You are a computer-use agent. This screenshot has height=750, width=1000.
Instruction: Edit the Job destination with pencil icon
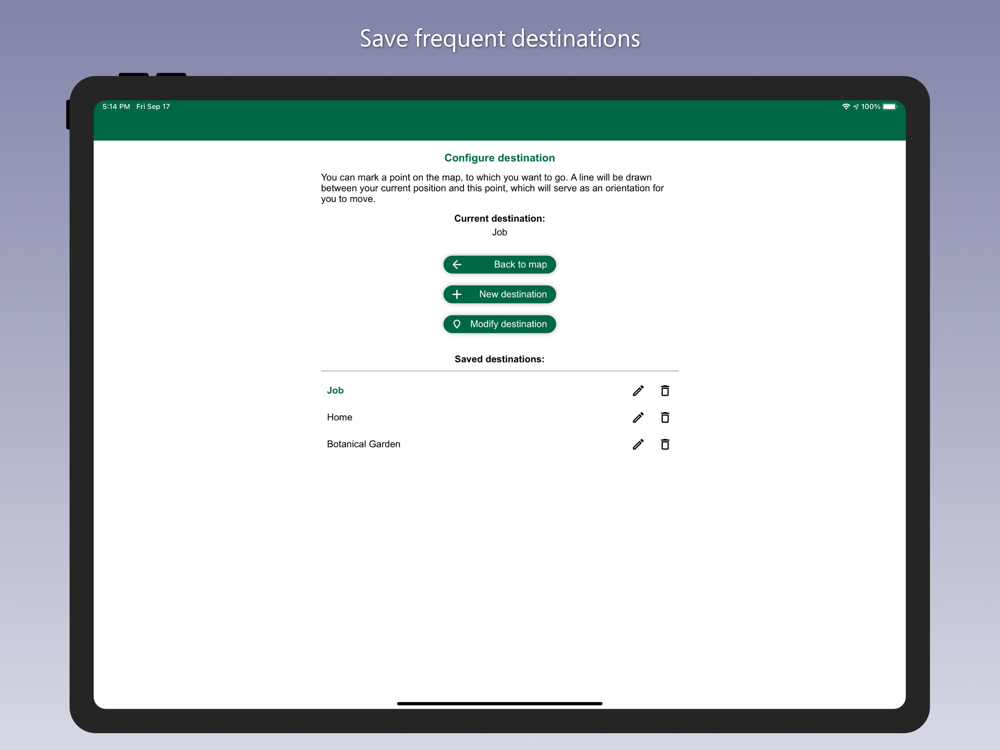[x=638, y=391]
